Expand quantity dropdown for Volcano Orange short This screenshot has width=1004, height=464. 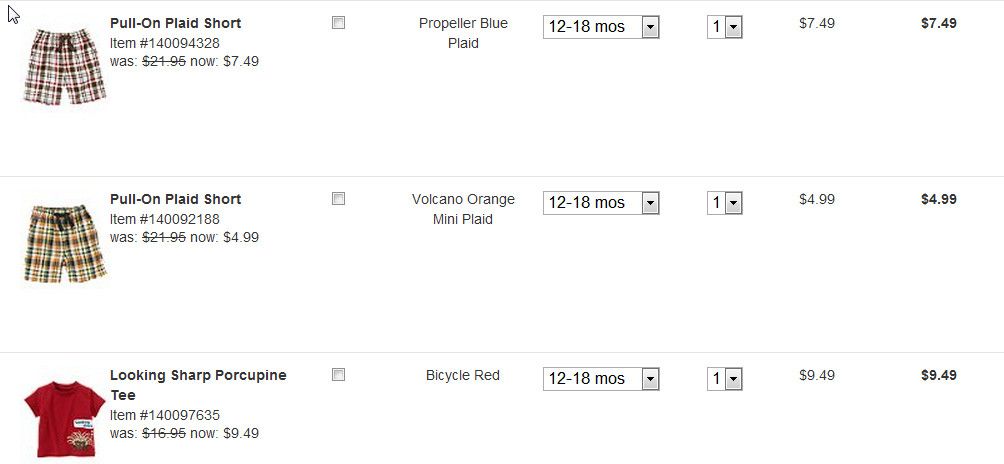point(724,203)
